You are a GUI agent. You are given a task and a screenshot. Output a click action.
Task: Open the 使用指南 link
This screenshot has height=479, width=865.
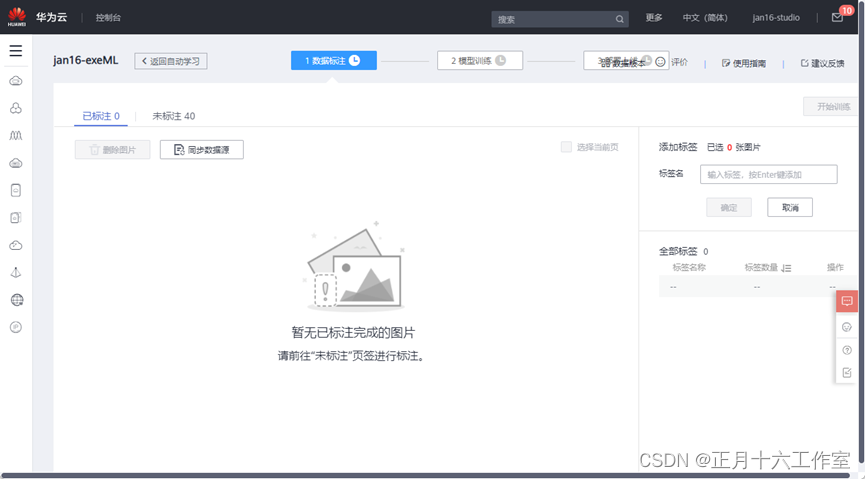744,63
